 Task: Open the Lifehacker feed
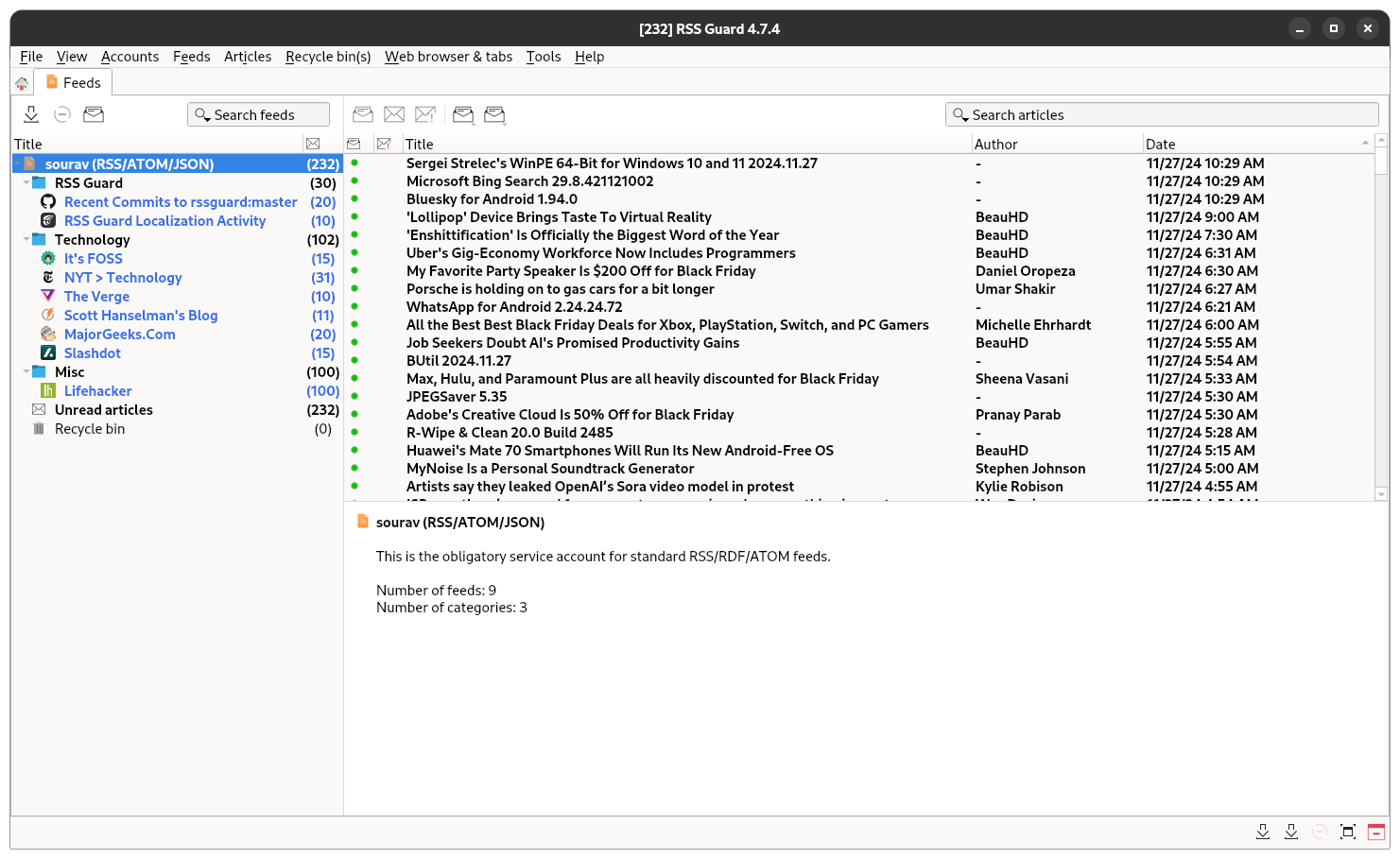pos(98,390)
